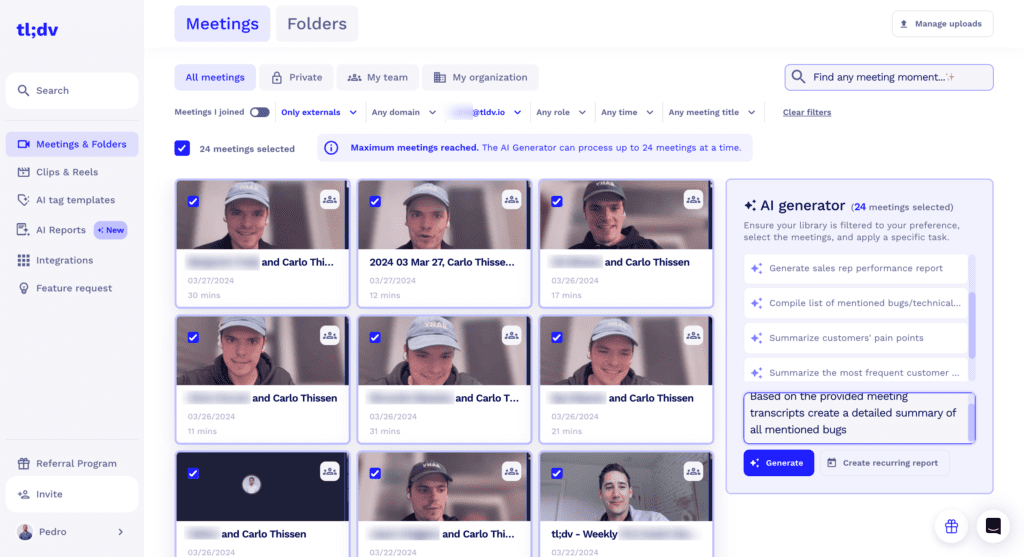Viewport: 1024px width, 557px height.
Task: Uncheck the 2024 03 Mar 27 meeting checkbox
Action: pyautogui.click(x=375, y=201)
